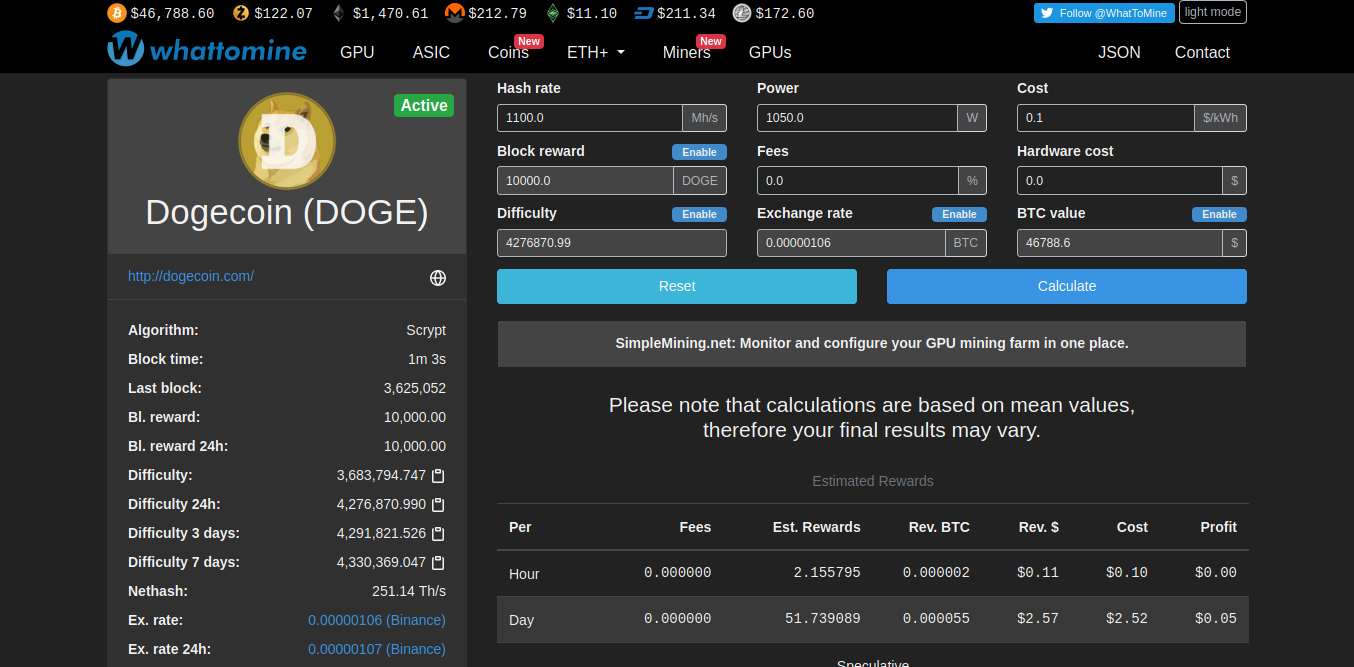The width and height of the screenshot is (1354, 667).
Task: Focus the Power input field
Action: [857, 118]
